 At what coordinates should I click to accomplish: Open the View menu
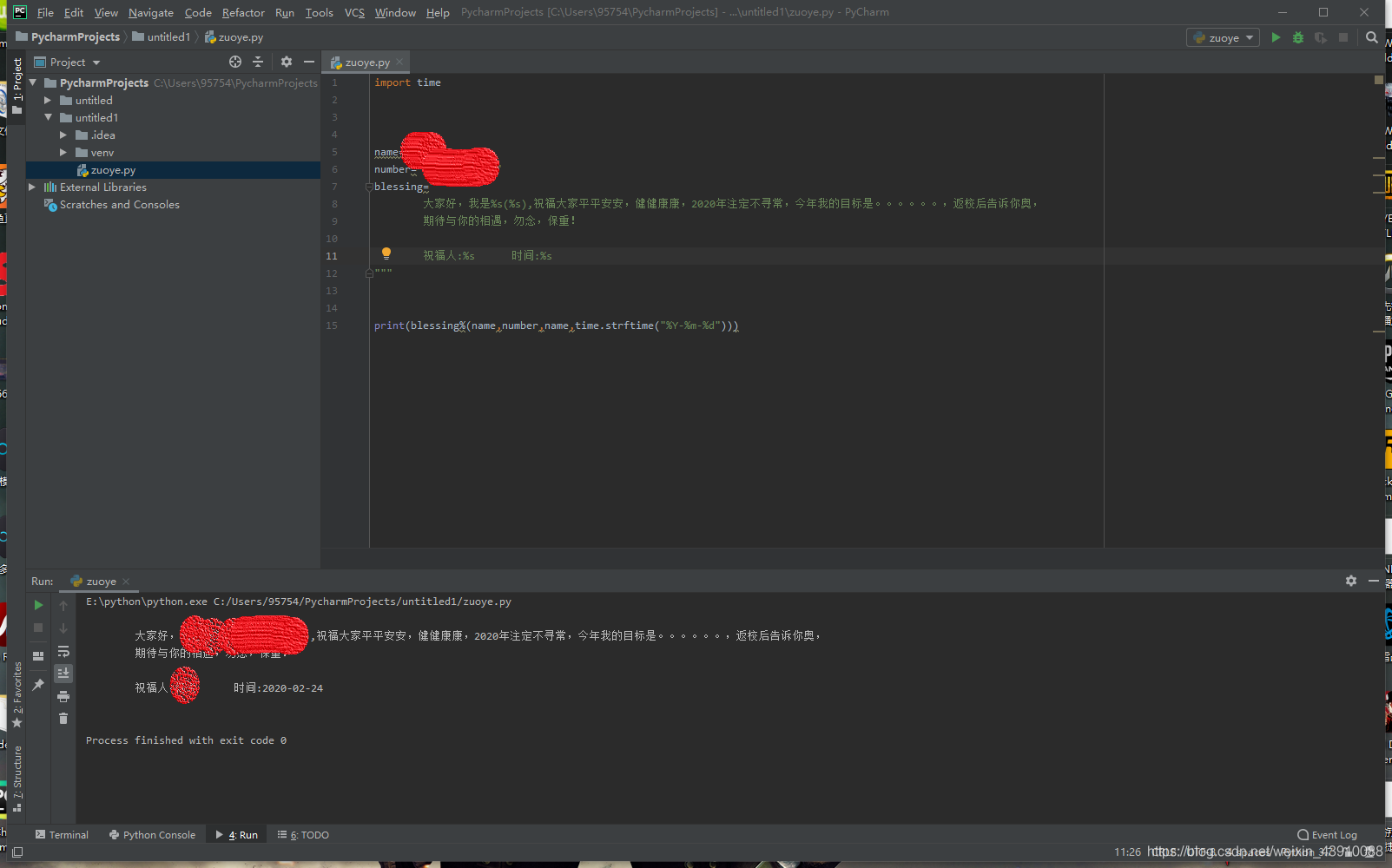point(106,12)
